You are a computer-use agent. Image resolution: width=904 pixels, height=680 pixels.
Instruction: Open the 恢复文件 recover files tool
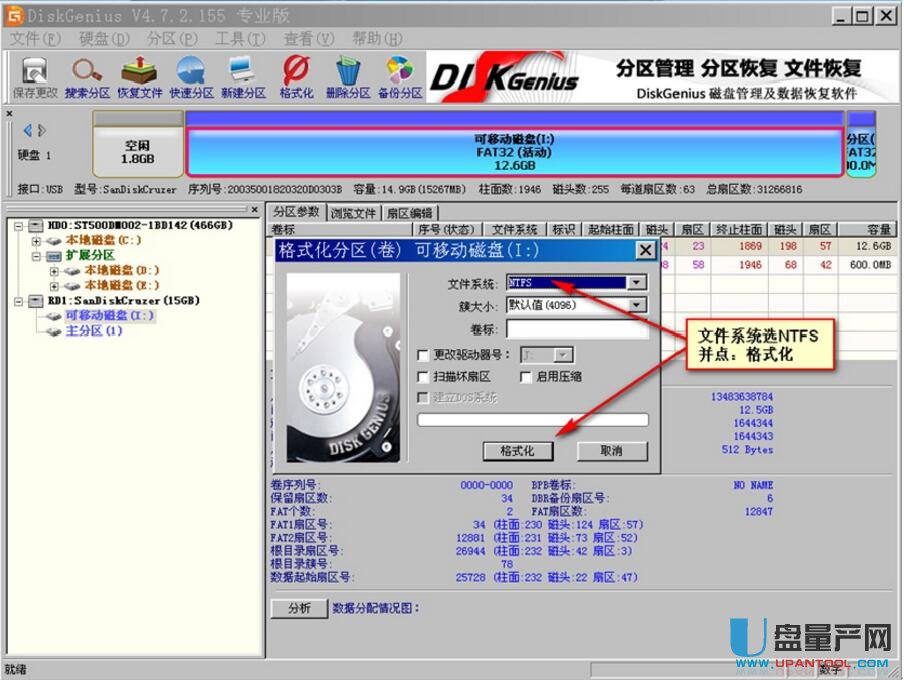pyautogui.click(x=139, y=77)
